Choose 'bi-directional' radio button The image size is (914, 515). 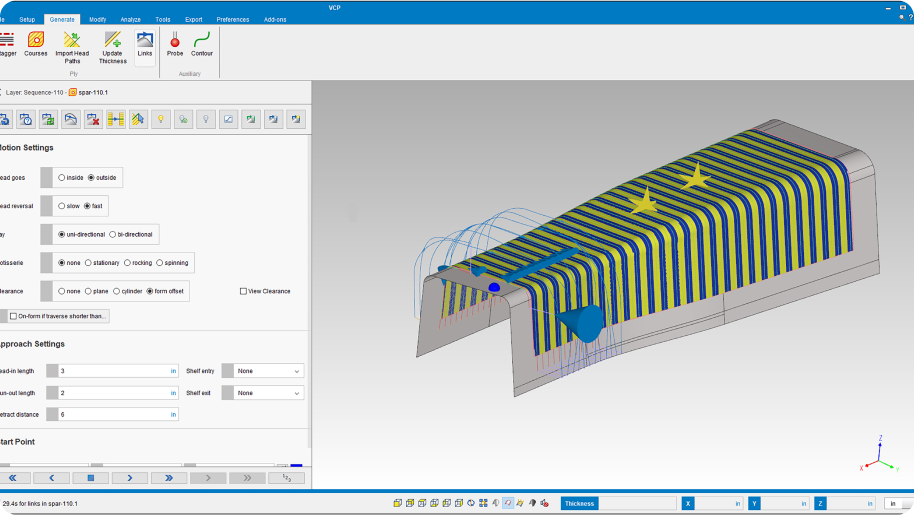click(x=113, y=234)
